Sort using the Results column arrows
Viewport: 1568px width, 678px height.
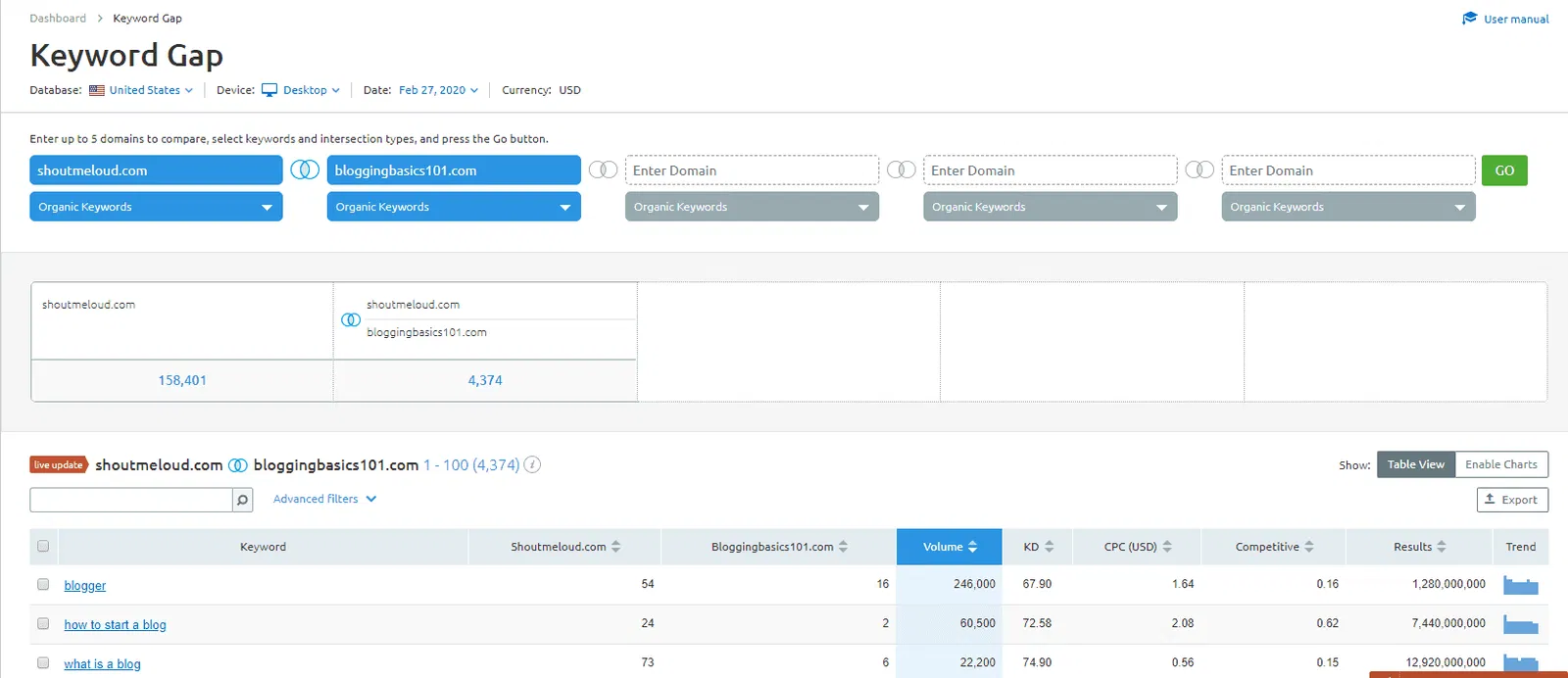1442,547
